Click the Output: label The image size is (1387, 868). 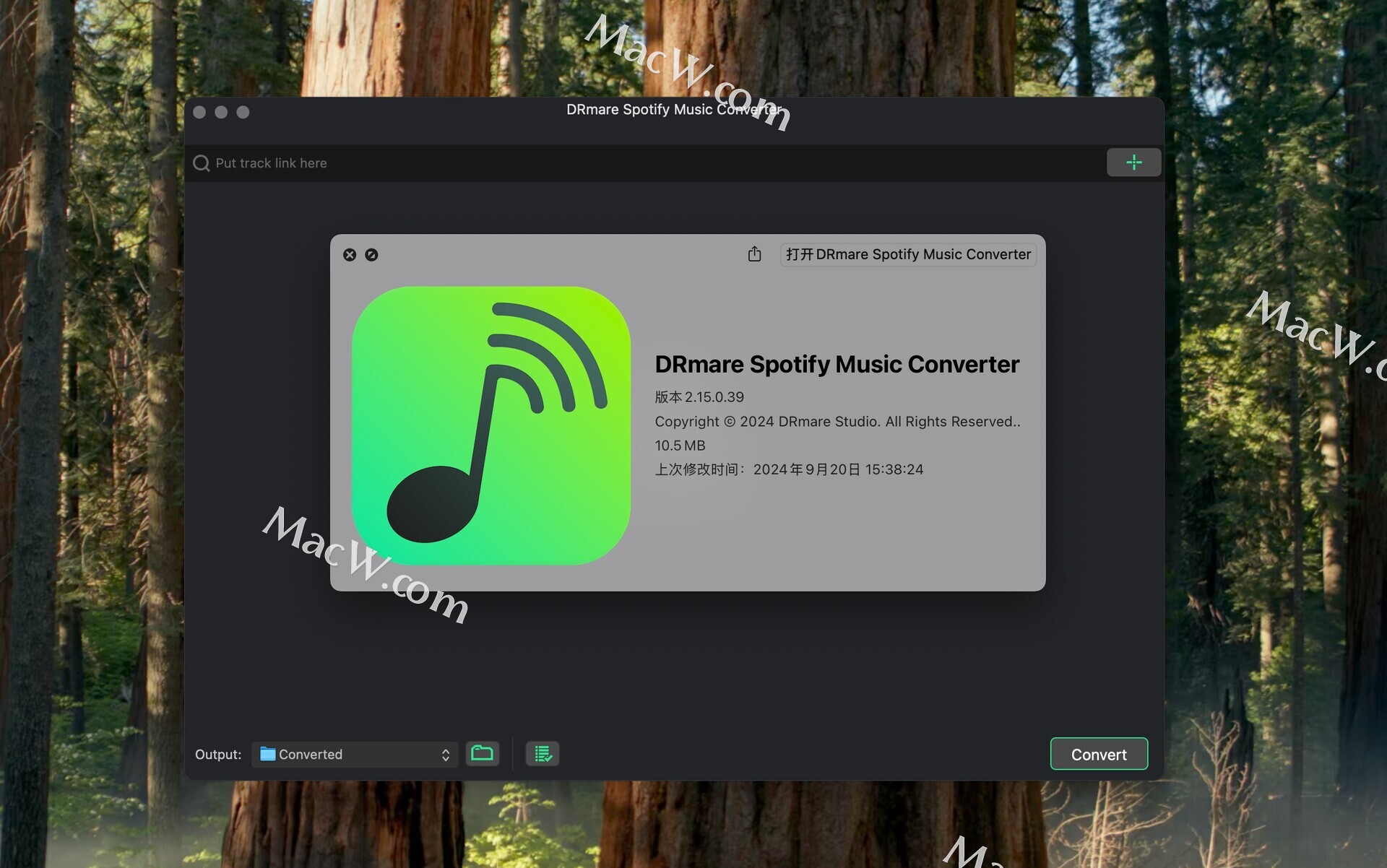[x=218, y=754]
